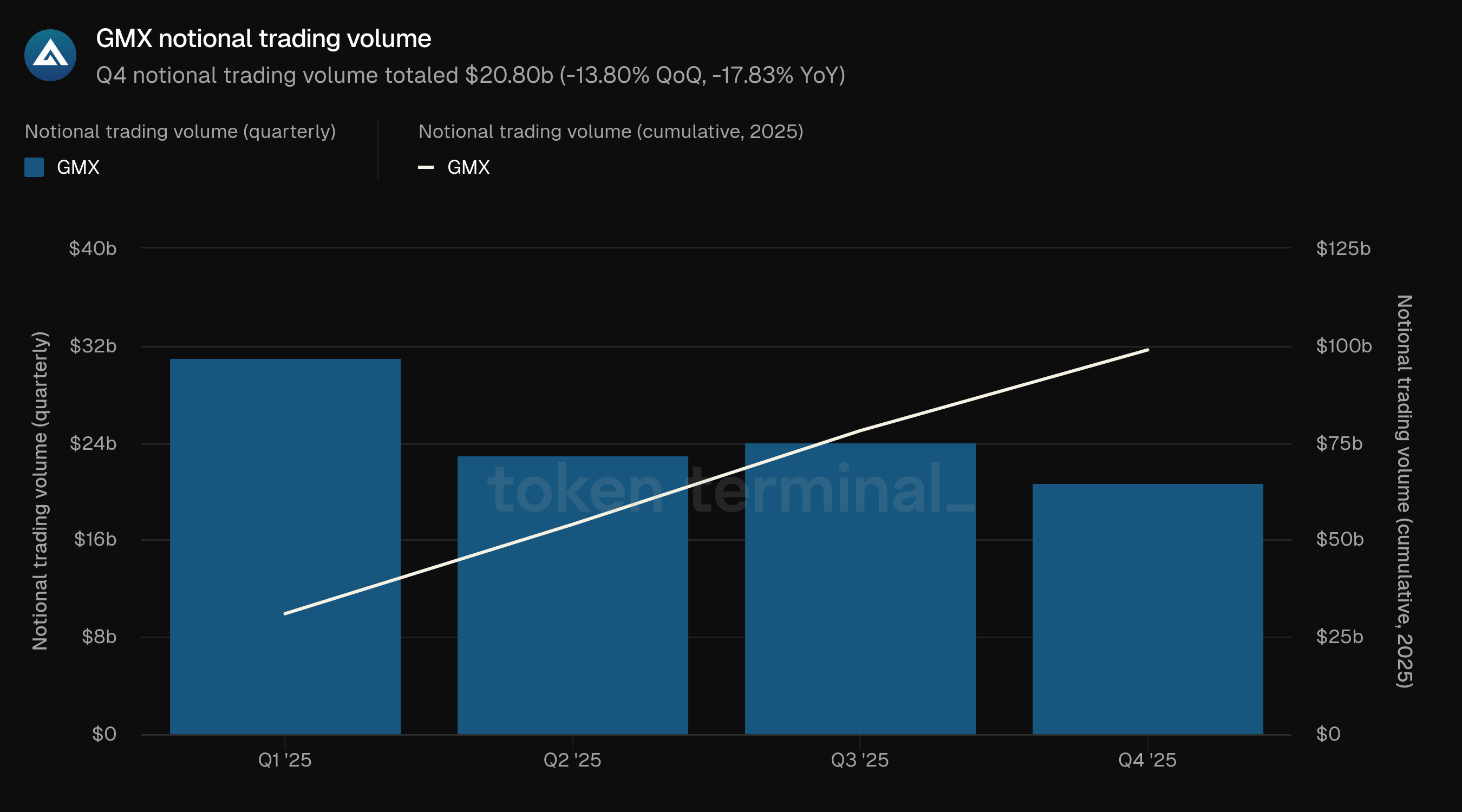Click the white line cumulative legend marker

click(426, 167)
